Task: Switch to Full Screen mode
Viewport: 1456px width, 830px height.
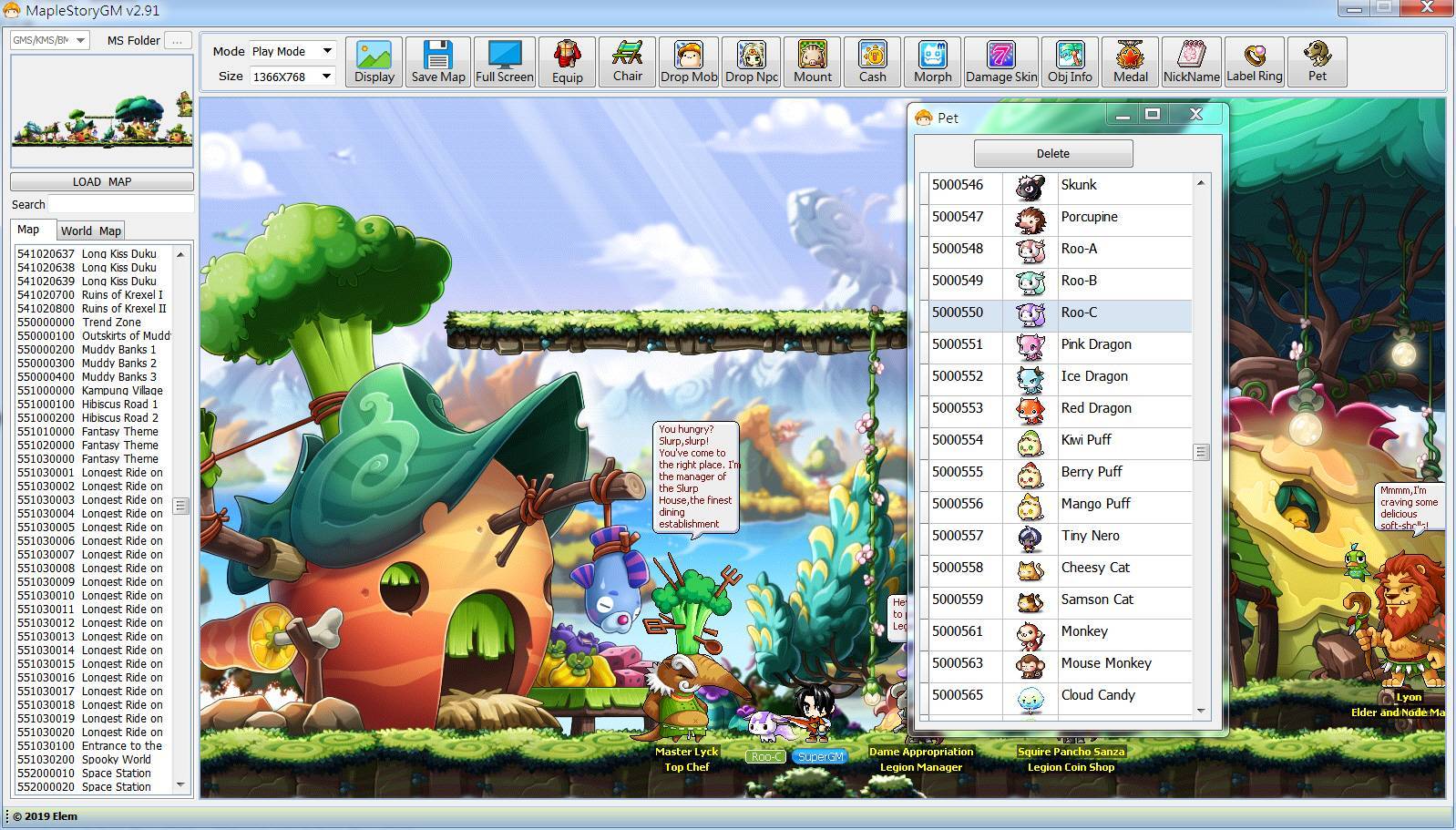Action: point(504,62)
